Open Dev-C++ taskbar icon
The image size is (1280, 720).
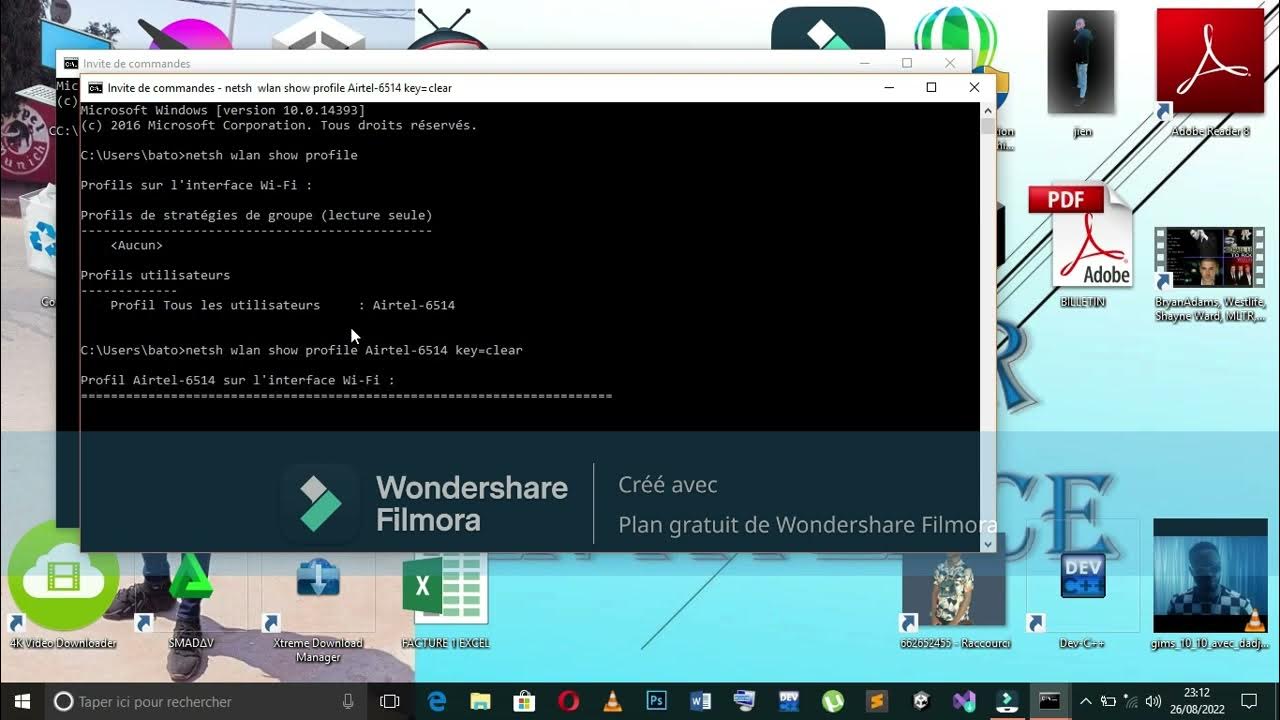pyautogui.click(x=788, y=701)
